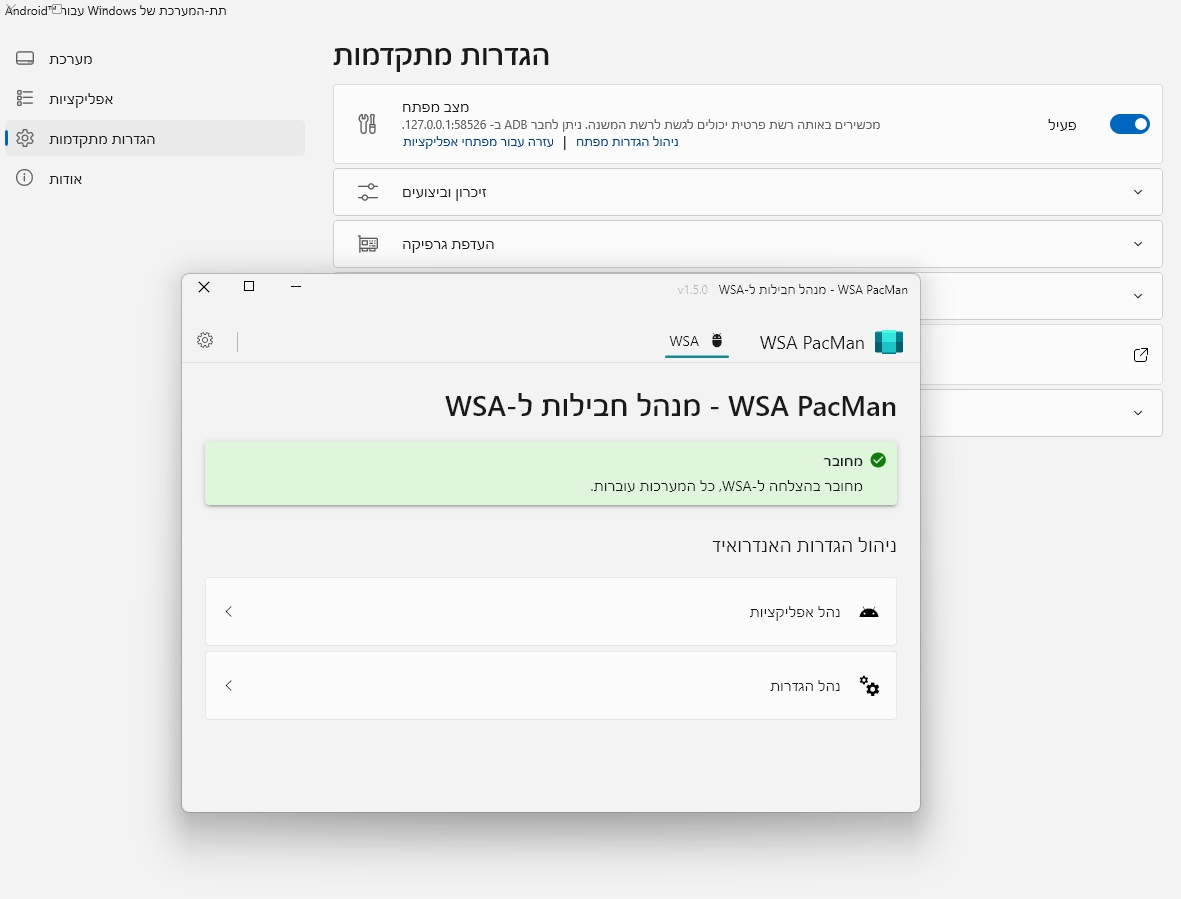Click the chevron on the נהל אפליקציות row
The width and height of the screenshot is (1181, 899).
coord(229,611)
